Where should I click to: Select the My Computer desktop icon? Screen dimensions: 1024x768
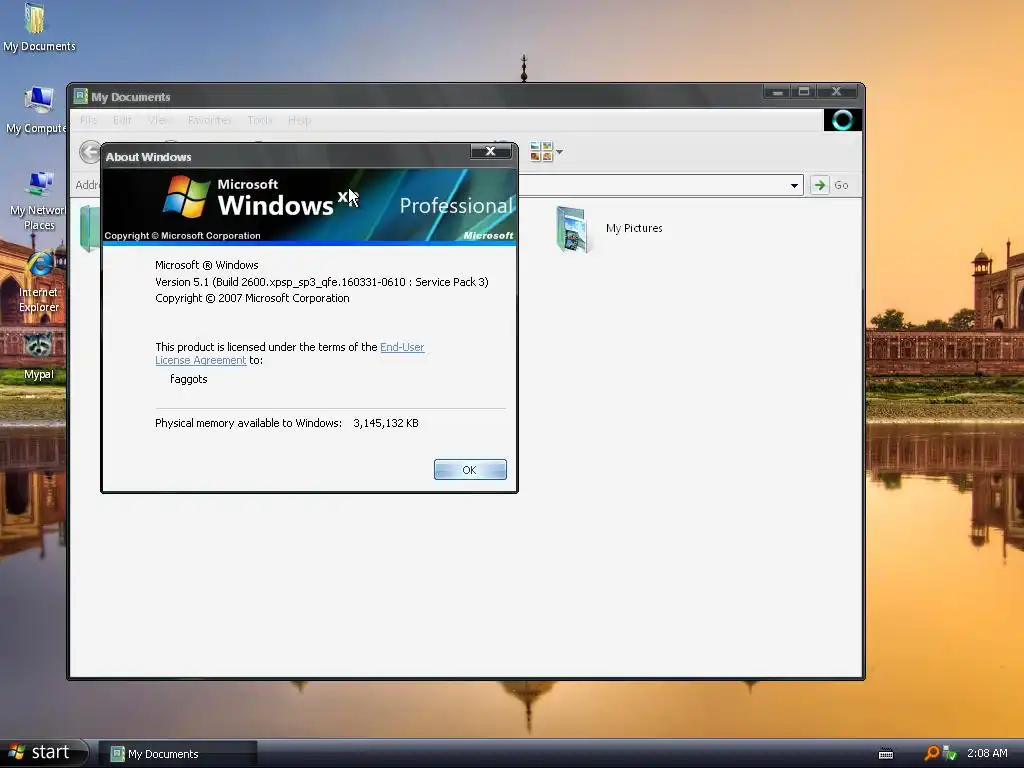pos(37,111)
